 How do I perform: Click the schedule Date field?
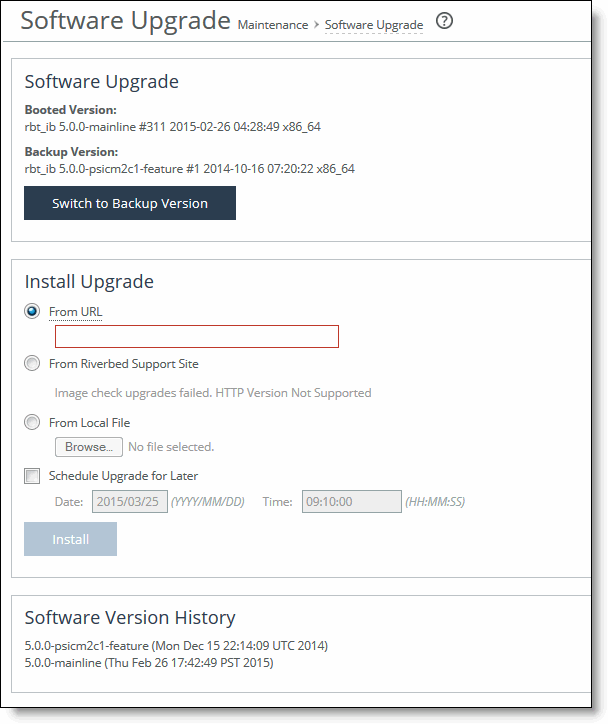pyautogui.click(x=130, y=501)
